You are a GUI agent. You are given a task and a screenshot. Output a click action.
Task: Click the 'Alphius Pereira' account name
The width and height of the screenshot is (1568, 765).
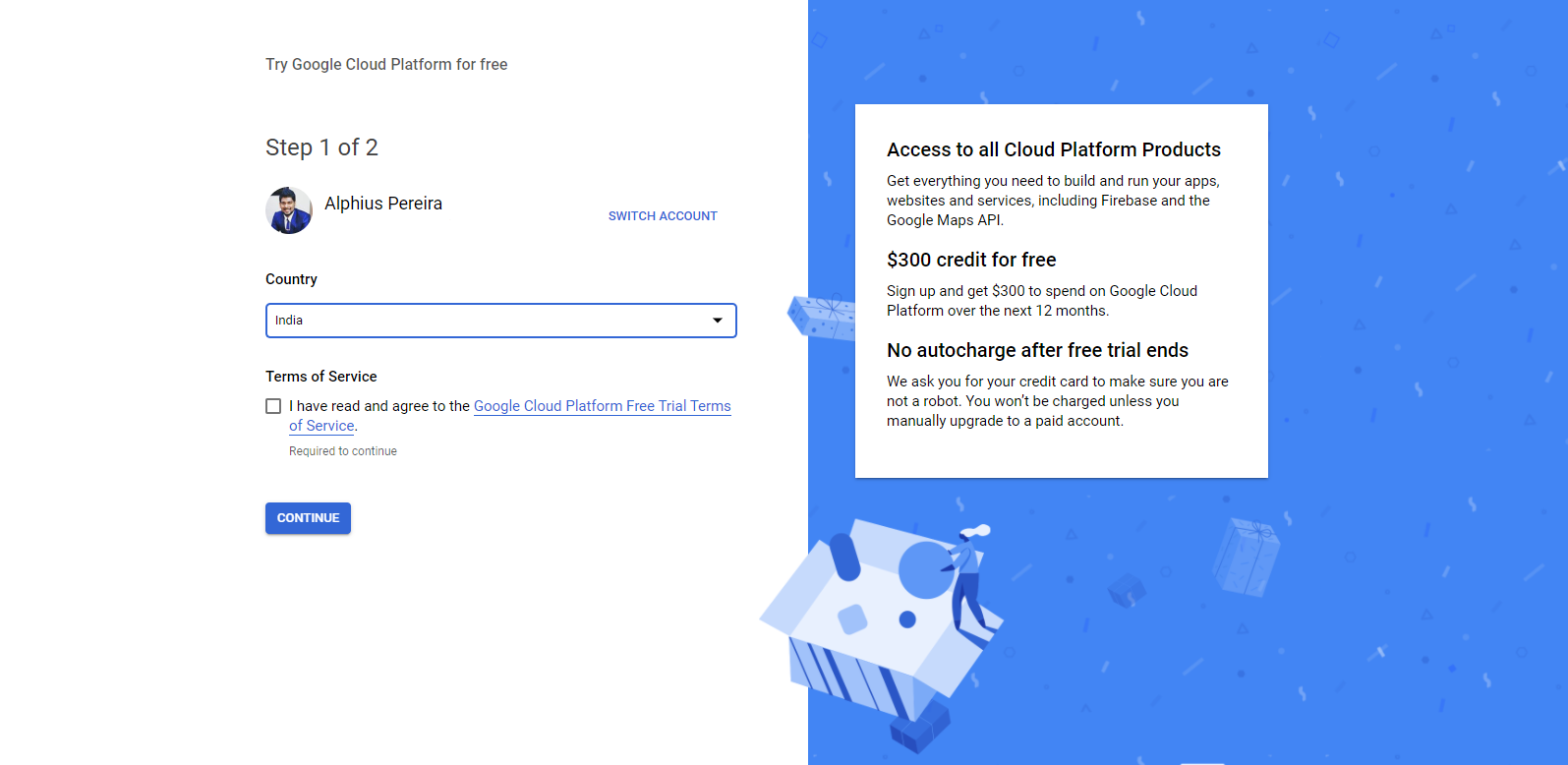[383, 204]
